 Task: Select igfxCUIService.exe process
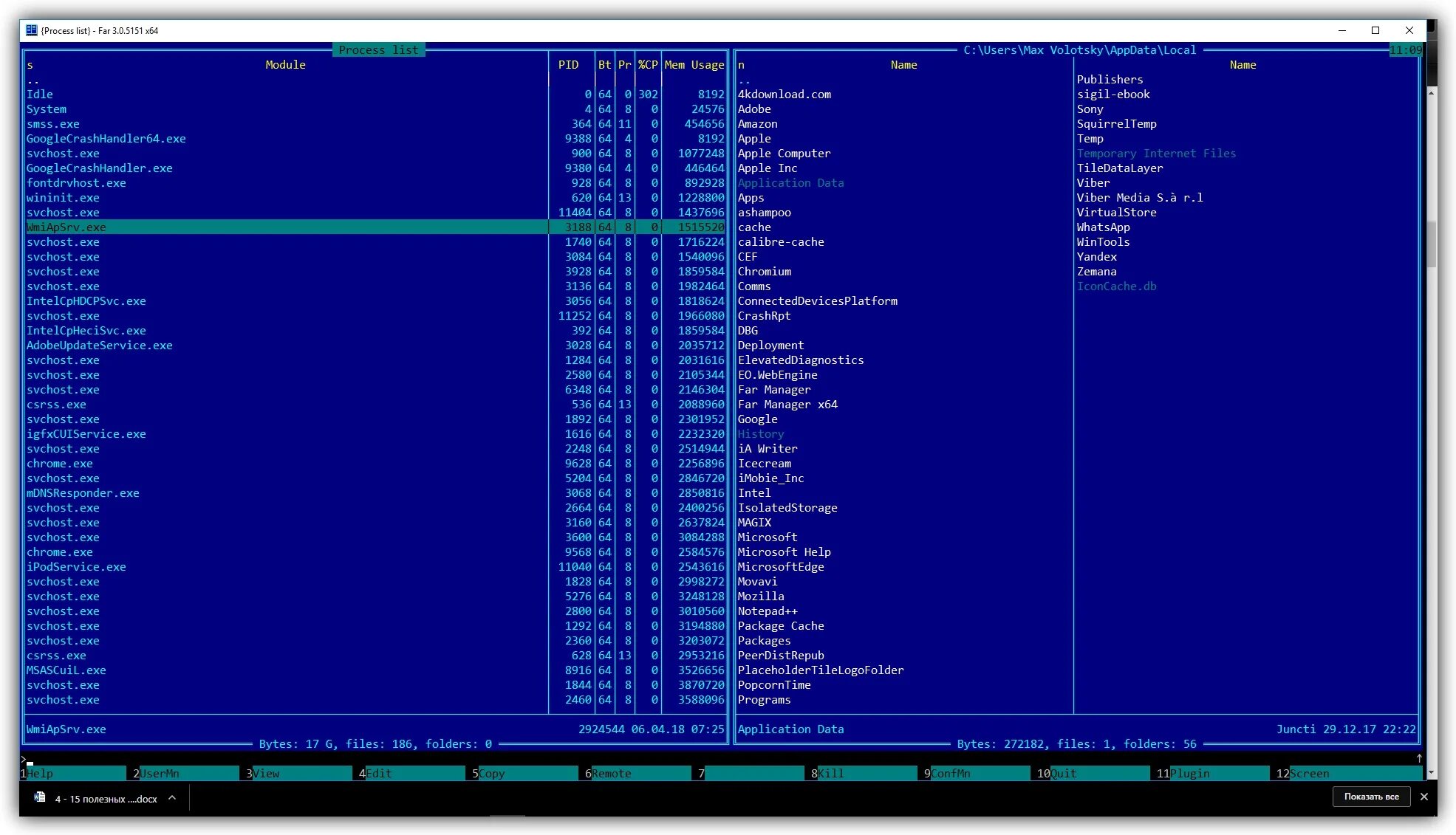[375, 434]
